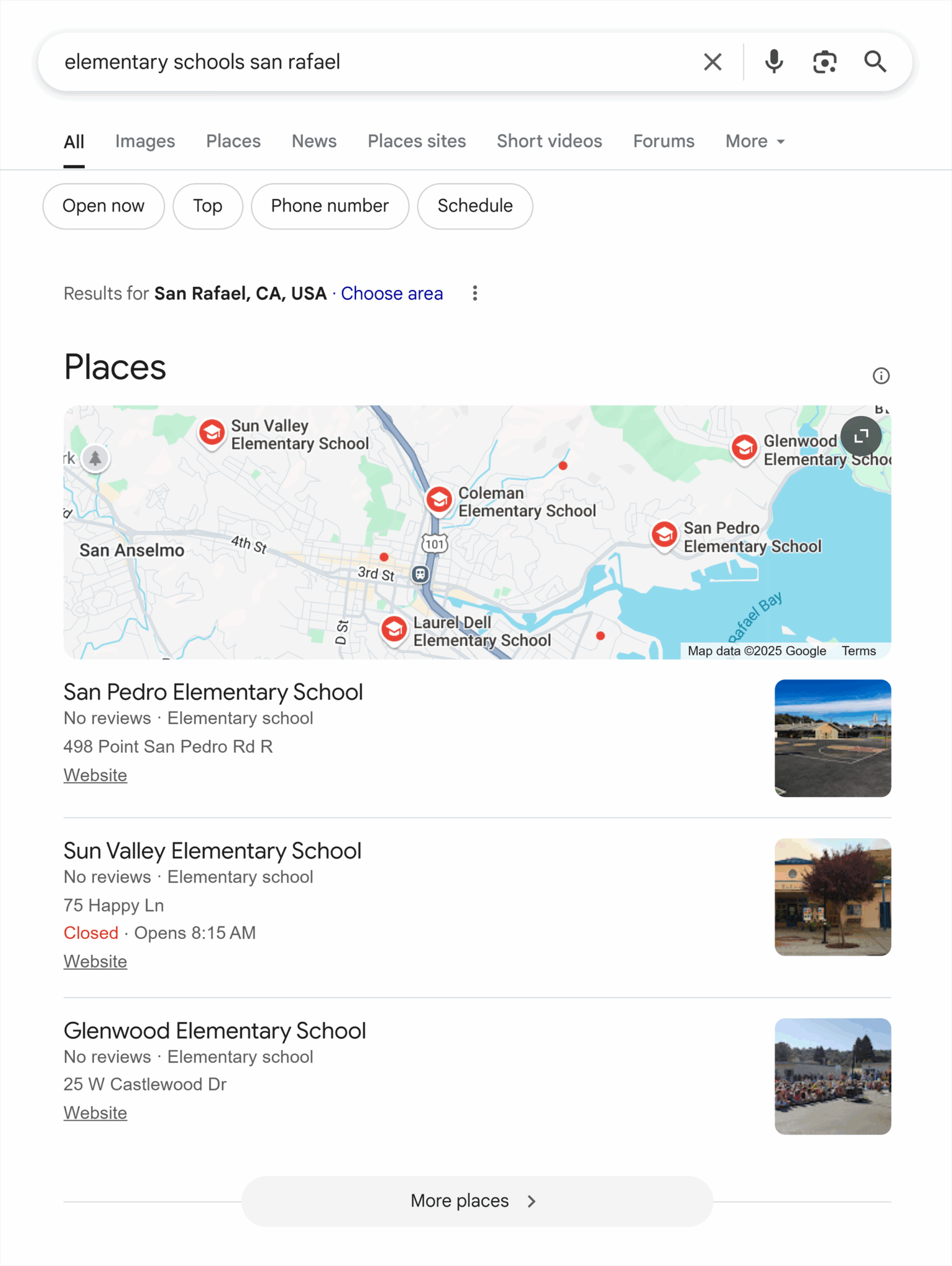The width and height of the screenshot is (952, 1266).
Task: Open the Places sites tab
Action: pyautogui.click(x=417, y=142)
